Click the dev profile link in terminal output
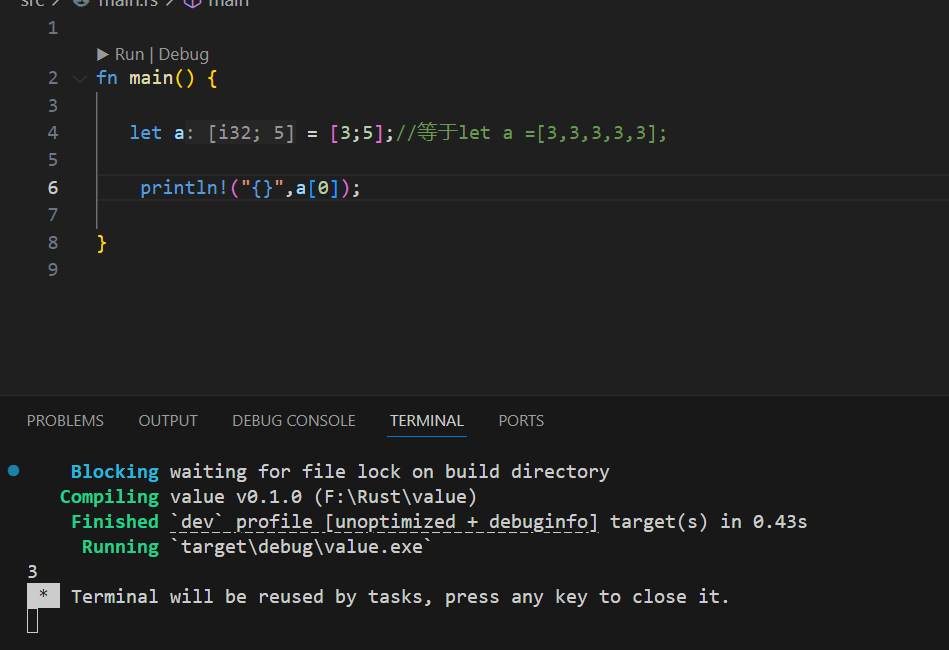 (x=384, y=522)
